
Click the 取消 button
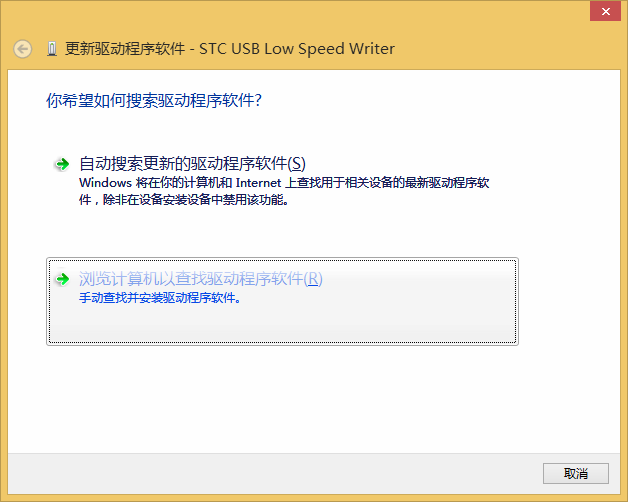pos(576,474)
